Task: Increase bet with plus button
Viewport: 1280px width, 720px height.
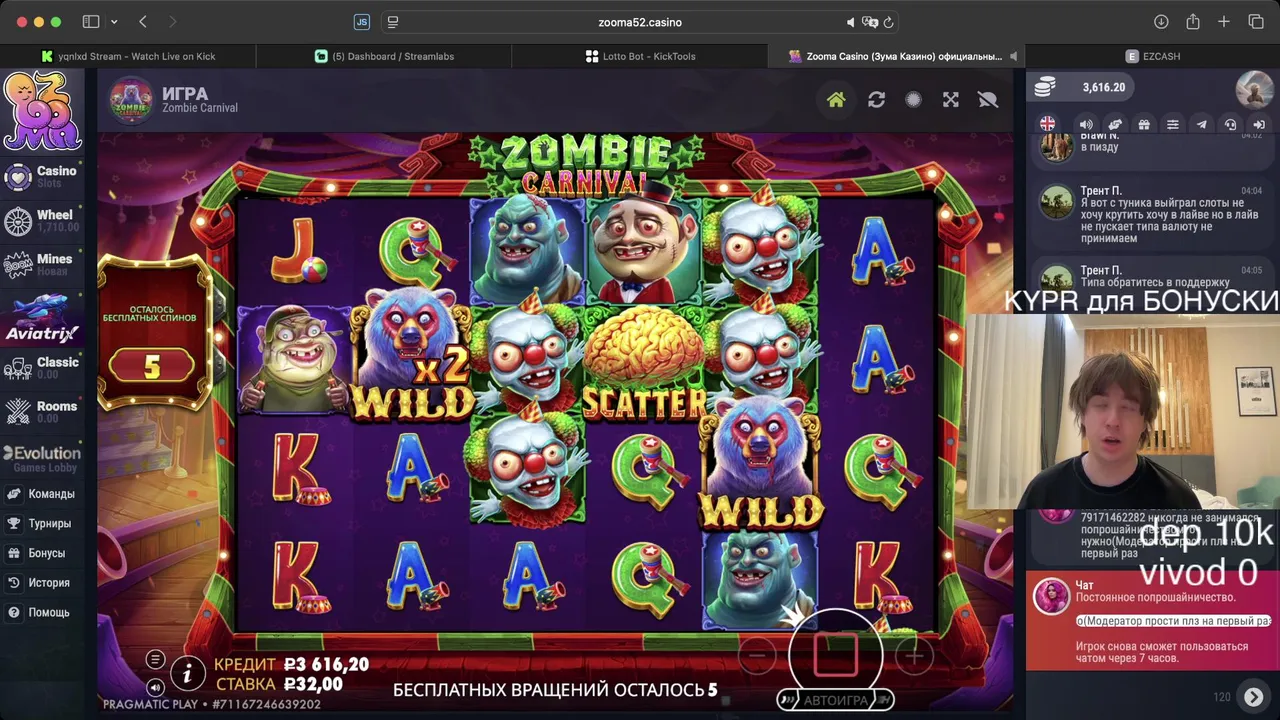Action: [x=914, y=656]
